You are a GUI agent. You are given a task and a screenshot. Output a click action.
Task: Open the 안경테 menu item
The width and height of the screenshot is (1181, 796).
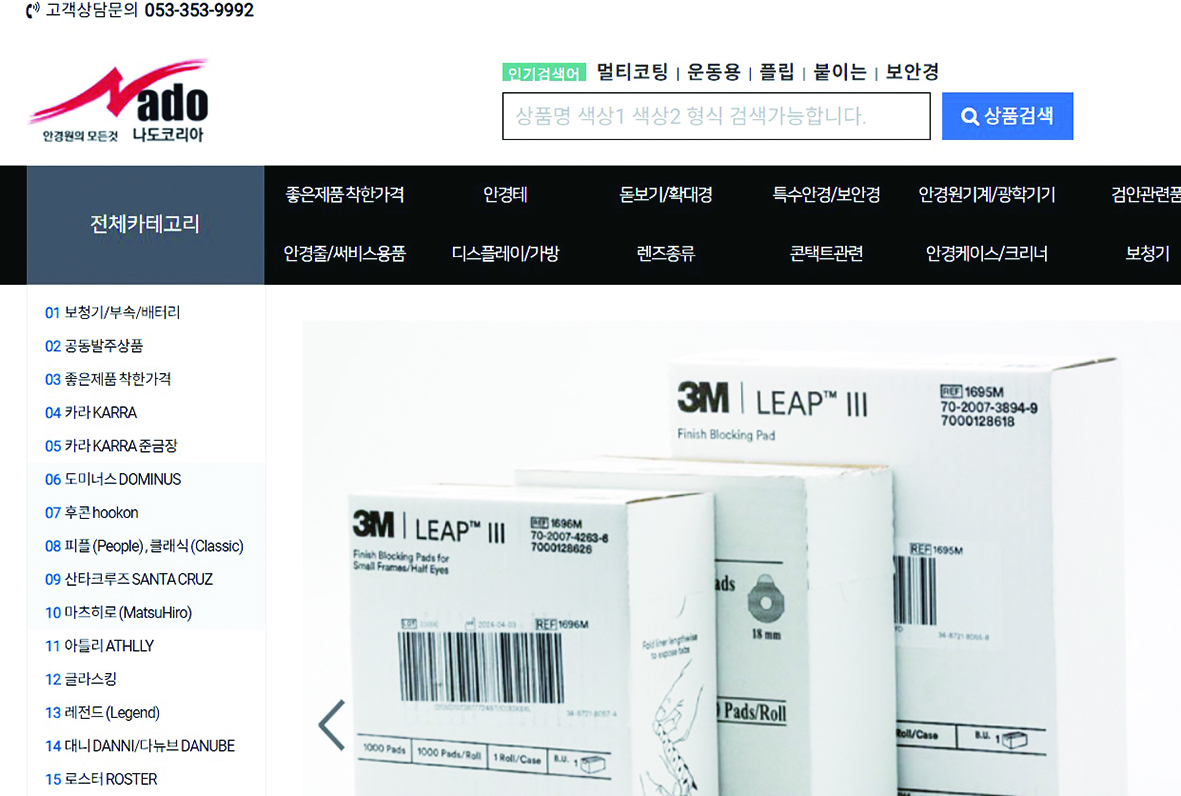(x=505, y=195)
